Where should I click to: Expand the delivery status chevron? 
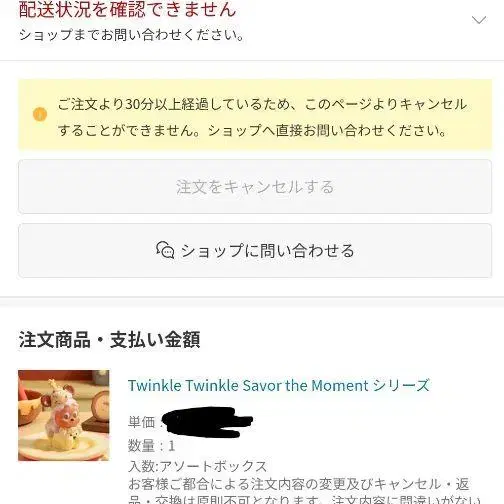coord(479,20)
